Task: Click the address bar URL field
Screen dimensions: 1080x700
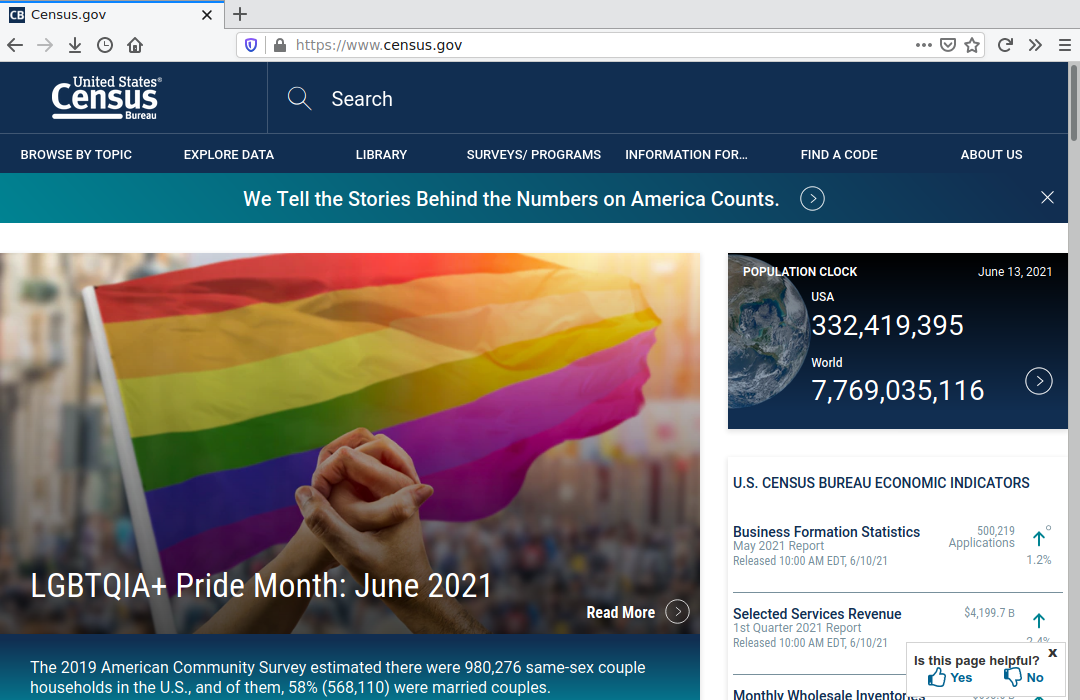Action: [600, 45]
